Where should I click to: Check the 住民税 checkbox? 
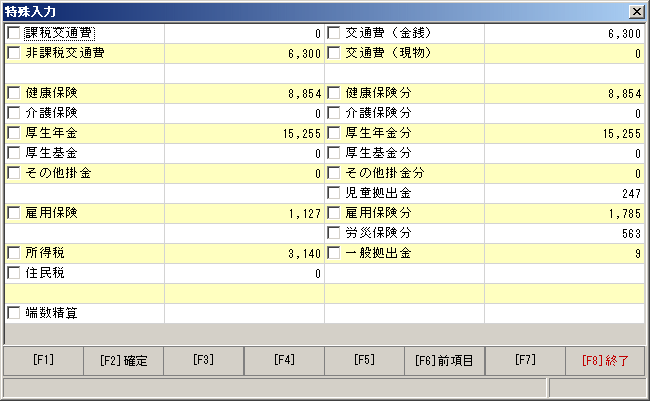(x=14, y=272)
